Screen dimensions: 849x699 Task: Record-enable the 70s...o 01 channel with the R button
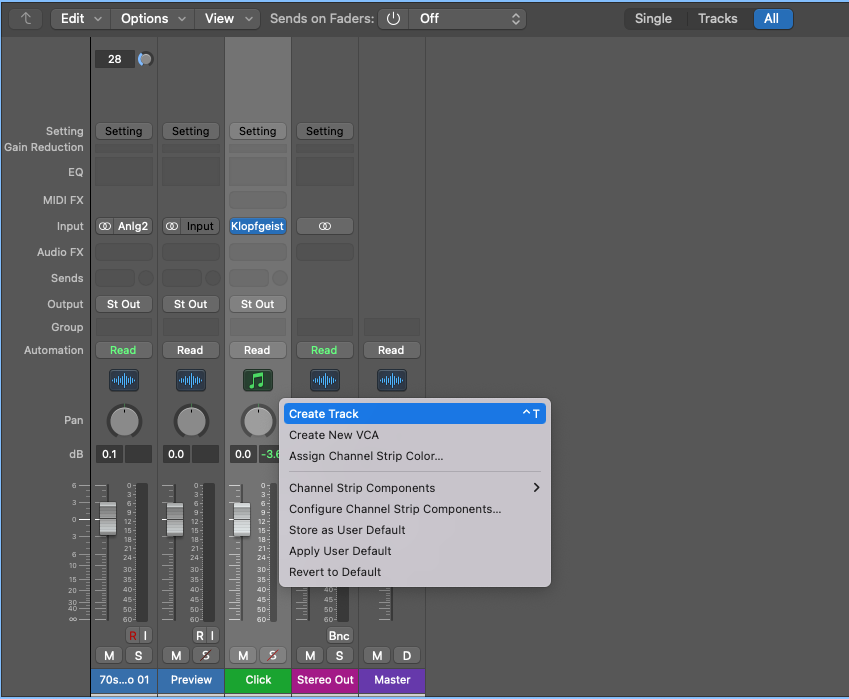click(131, 635)
